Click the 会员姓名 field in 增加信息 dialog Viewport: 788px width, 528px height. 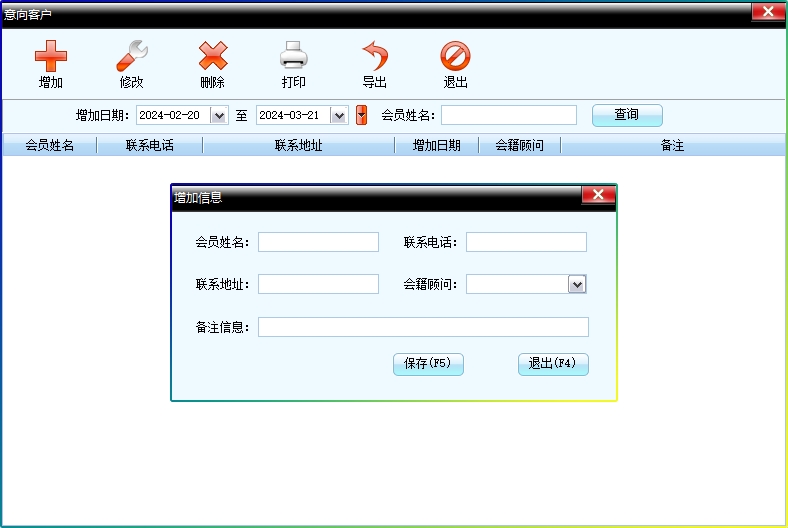[x=318, y=242]
